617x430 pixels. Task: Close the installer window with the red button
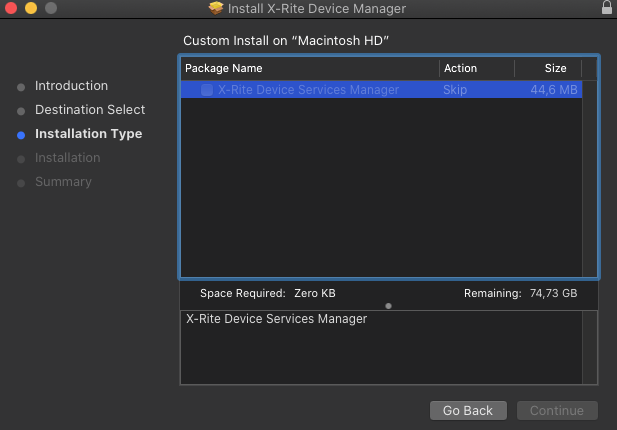[x=11, y=7]
